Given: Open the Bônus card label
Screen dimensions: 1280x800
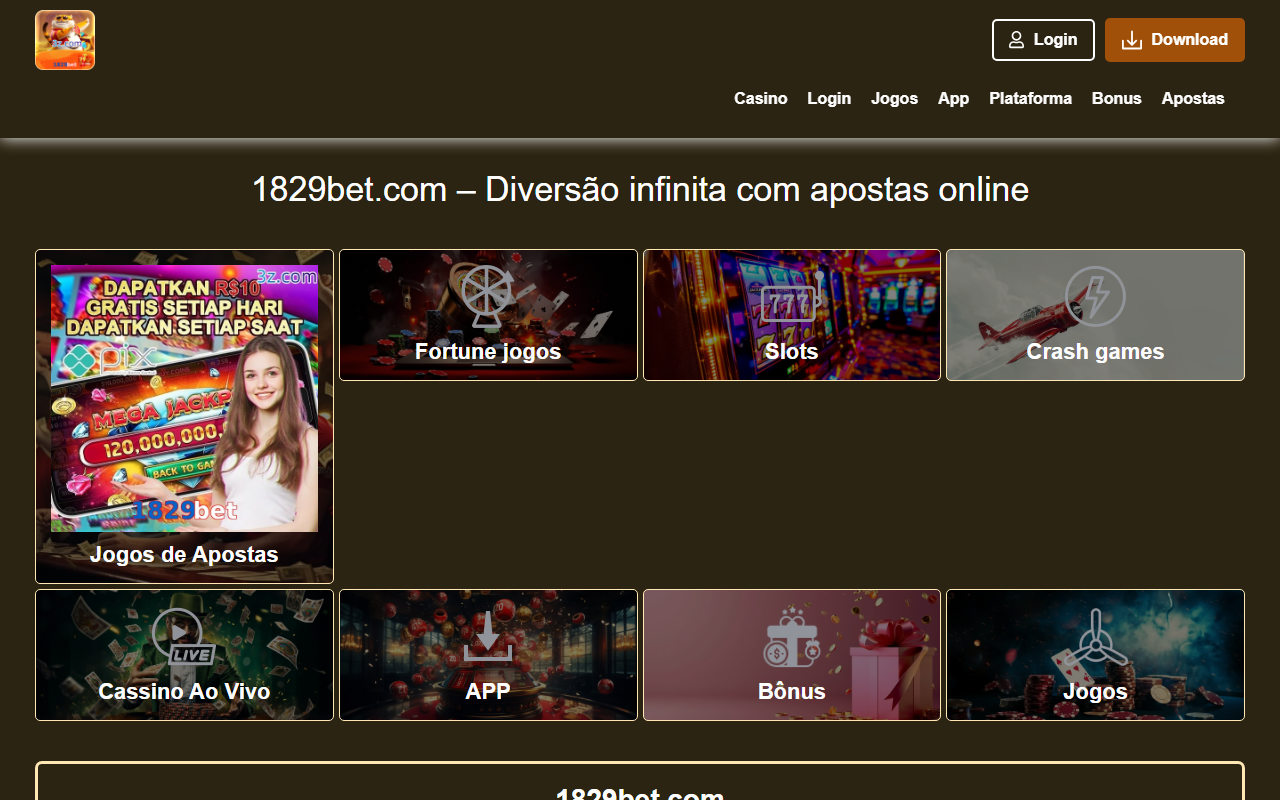Looking at the screenshot, I should pyautogui.click(x=792, y=691).
